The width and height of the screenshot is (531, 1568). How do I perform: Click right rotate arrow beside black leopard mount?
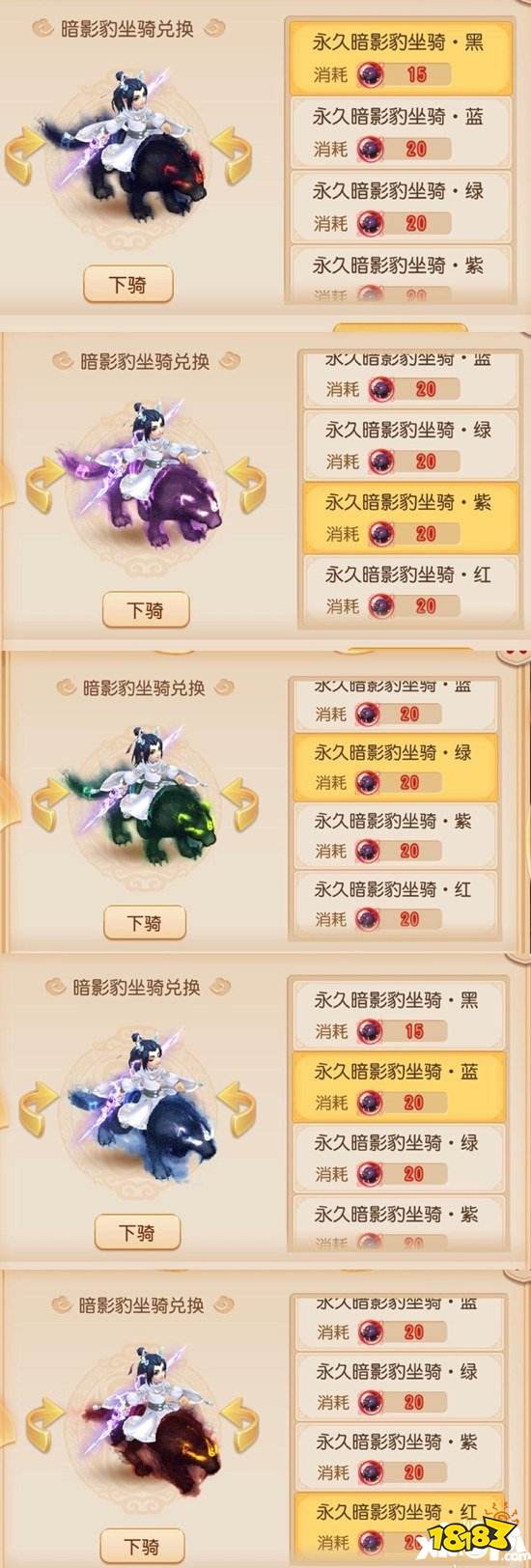coord(233,156)
